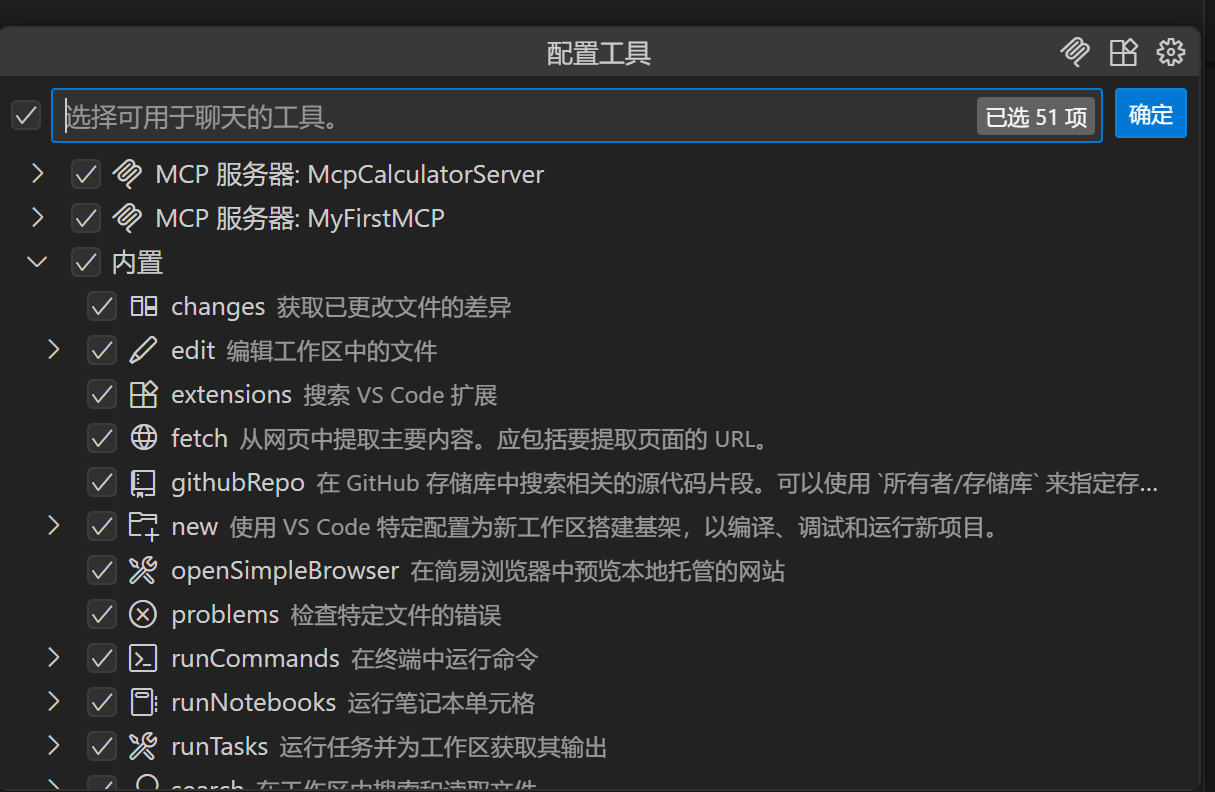Click the 已选 51 项 badge
The width and height of the screenshot is (1215, 792).
coord(1036,117)
